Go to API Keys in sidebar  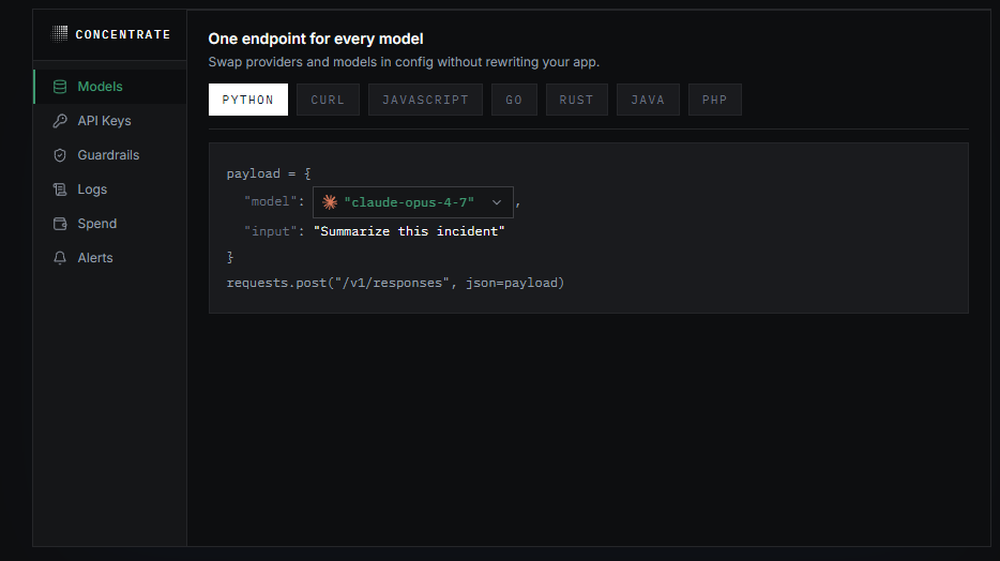(x=110, y=121)
